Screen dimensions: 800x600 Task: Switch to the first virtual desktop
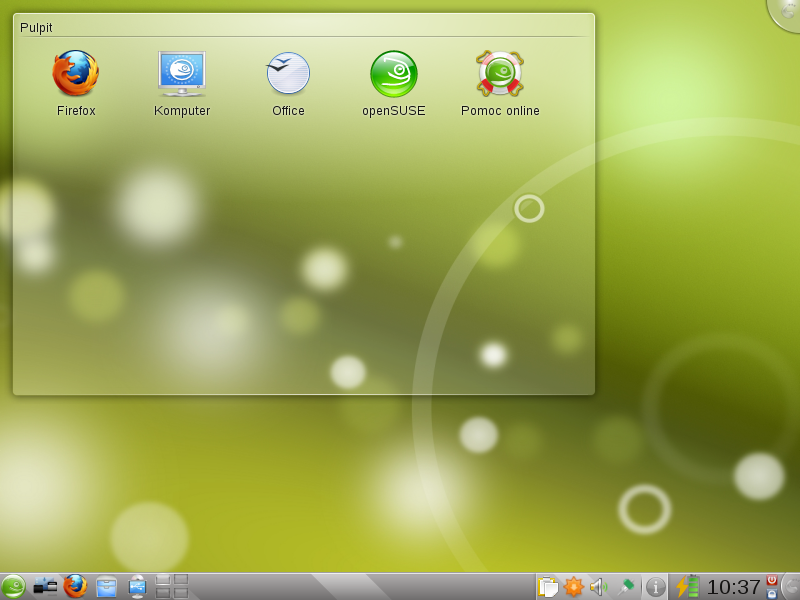tap(163, 580)
